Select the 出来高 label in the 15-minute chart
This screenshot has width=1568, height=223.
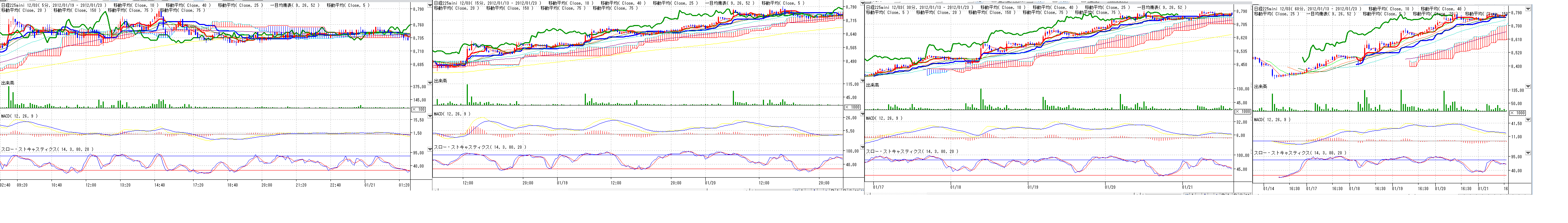coord(440,81)
